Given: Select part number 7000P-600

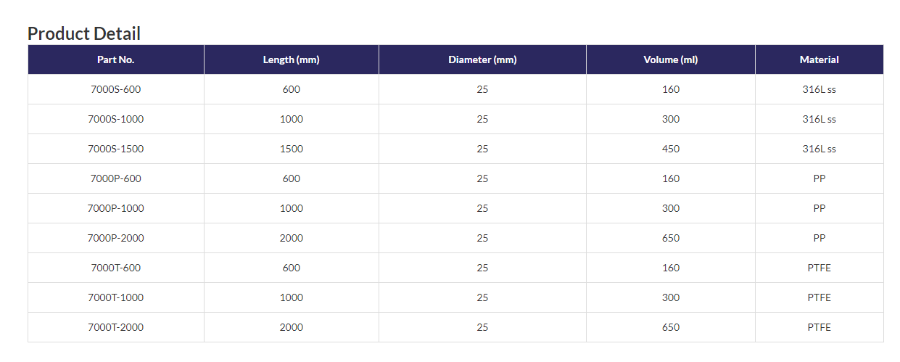Looking at the screenshot, I should pos(116,178).
